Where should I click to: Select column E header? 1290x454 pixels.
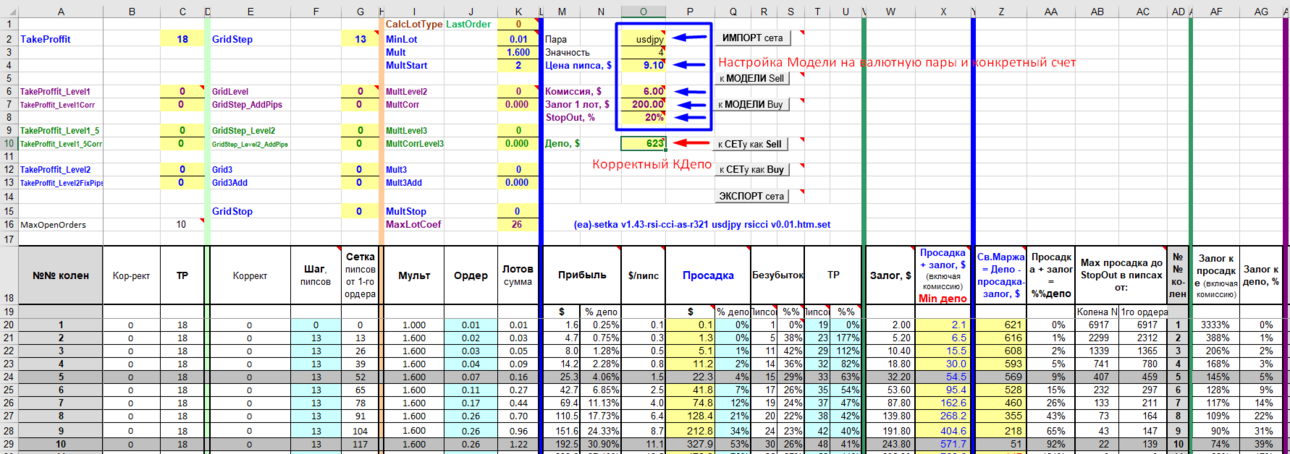249,11
